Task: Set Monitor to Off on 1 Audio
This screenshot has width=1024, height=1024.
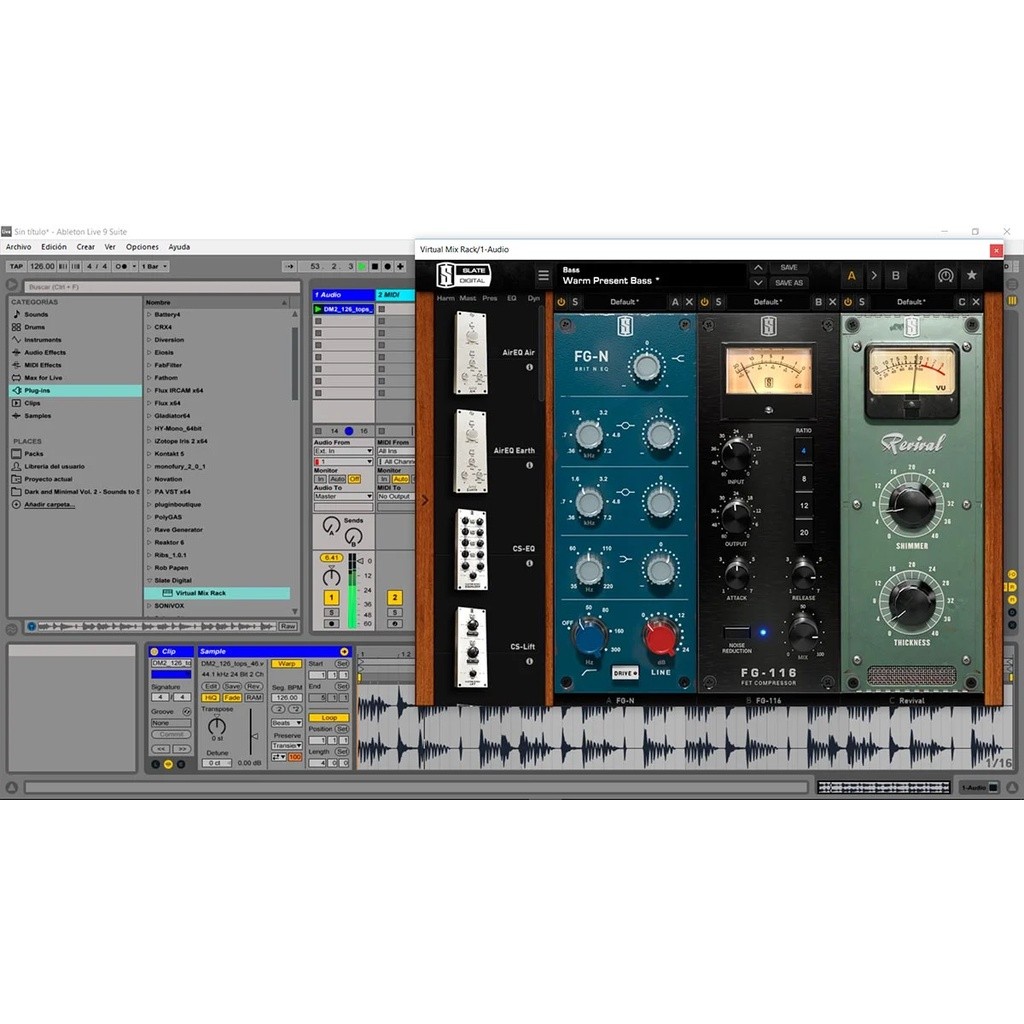Action: tap(355, 479)
